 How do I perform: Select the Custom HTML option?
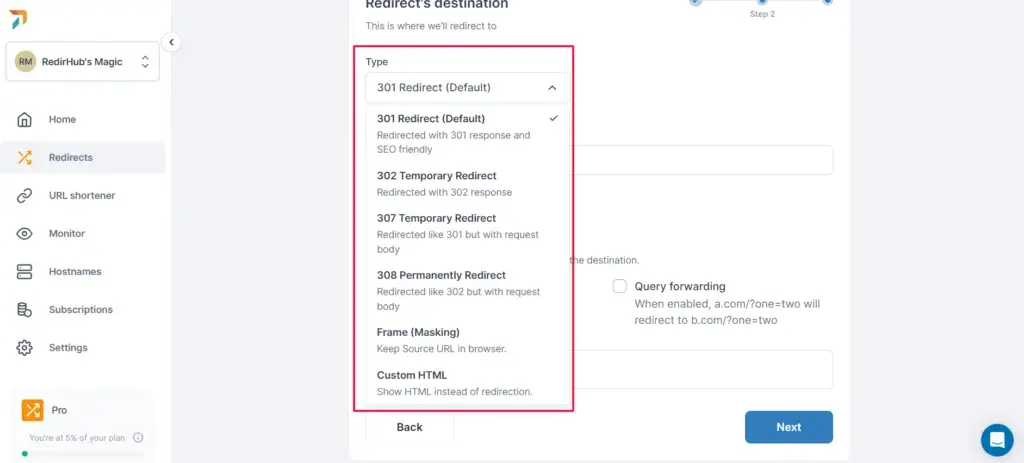pos(467,383)
